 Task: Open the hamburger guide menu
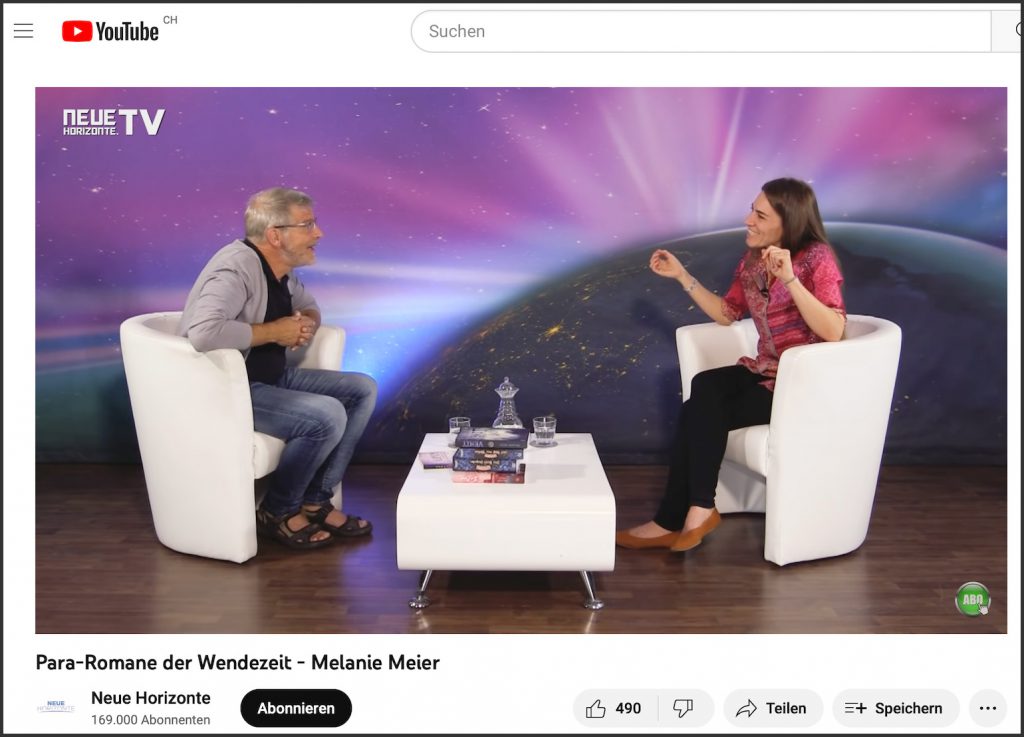[24, 31]
